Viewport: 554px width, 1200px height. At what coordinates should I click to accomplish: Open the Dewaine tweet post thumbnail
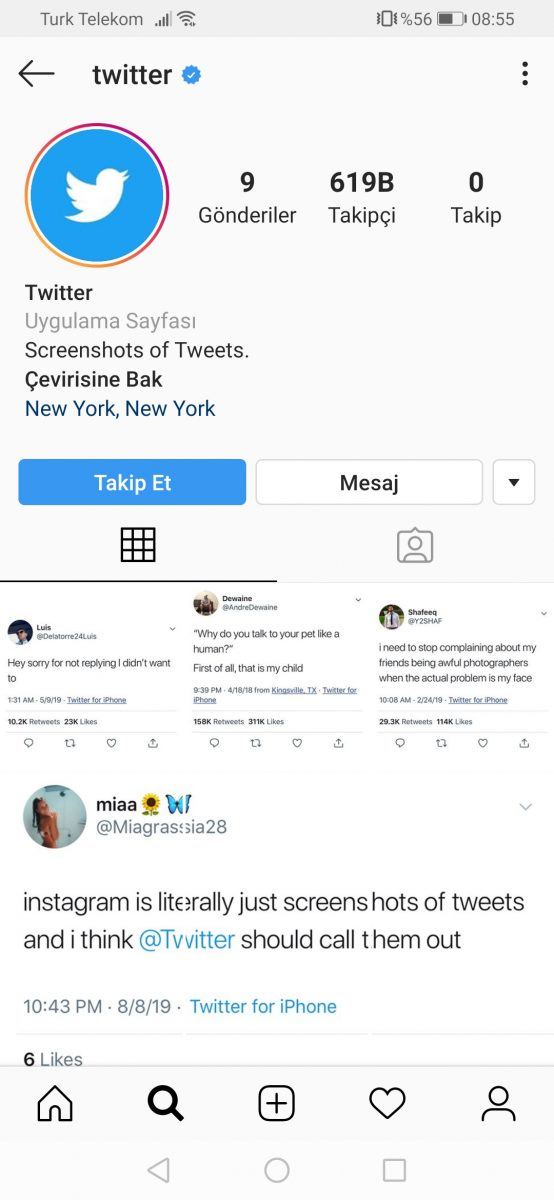pos(277,675)
